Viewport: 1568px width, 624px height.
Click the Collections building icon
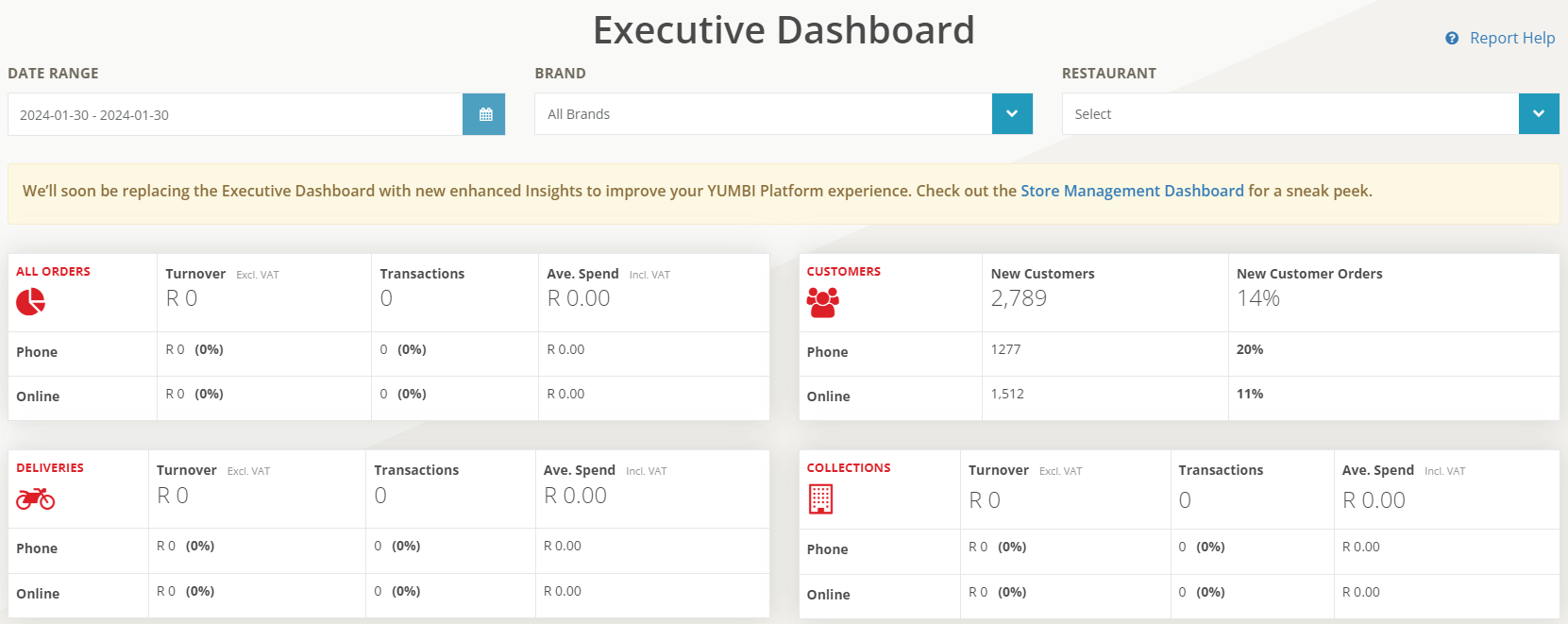click(x=820, y=498)
